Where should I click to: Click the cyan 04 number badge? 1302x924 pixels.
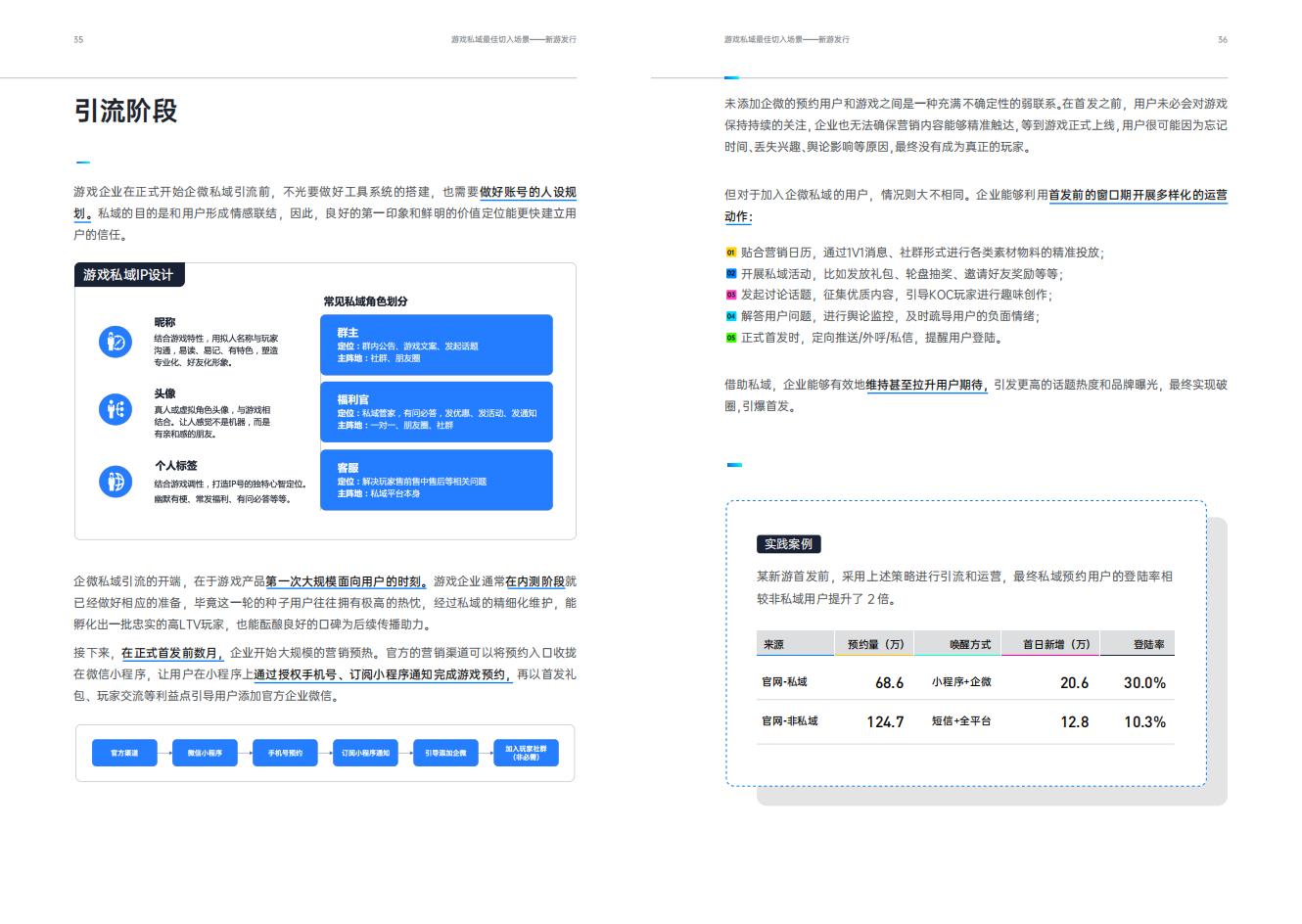pyautogui.click(x=730, y=316)
